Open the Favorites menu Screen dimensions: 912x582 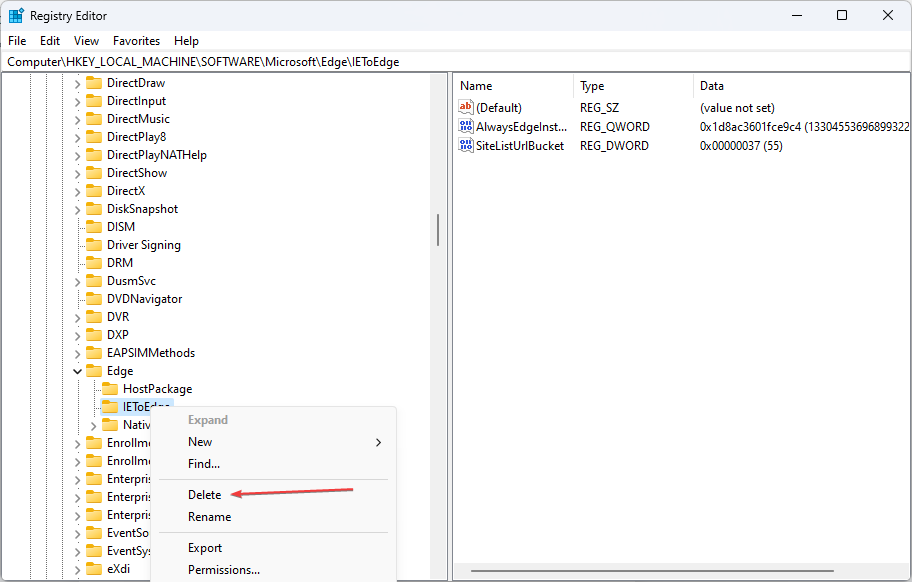pyautogui.click(x=136, y=41)
